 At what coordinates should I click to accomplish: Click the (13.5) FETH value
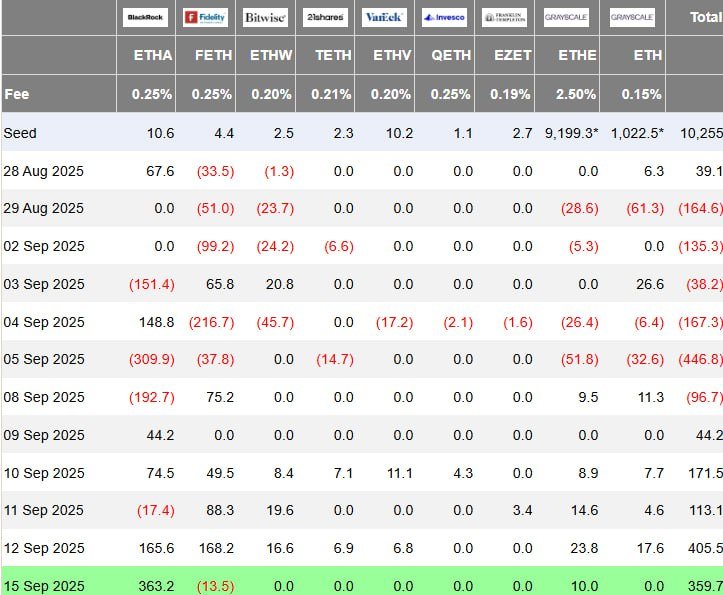(216, 586)
